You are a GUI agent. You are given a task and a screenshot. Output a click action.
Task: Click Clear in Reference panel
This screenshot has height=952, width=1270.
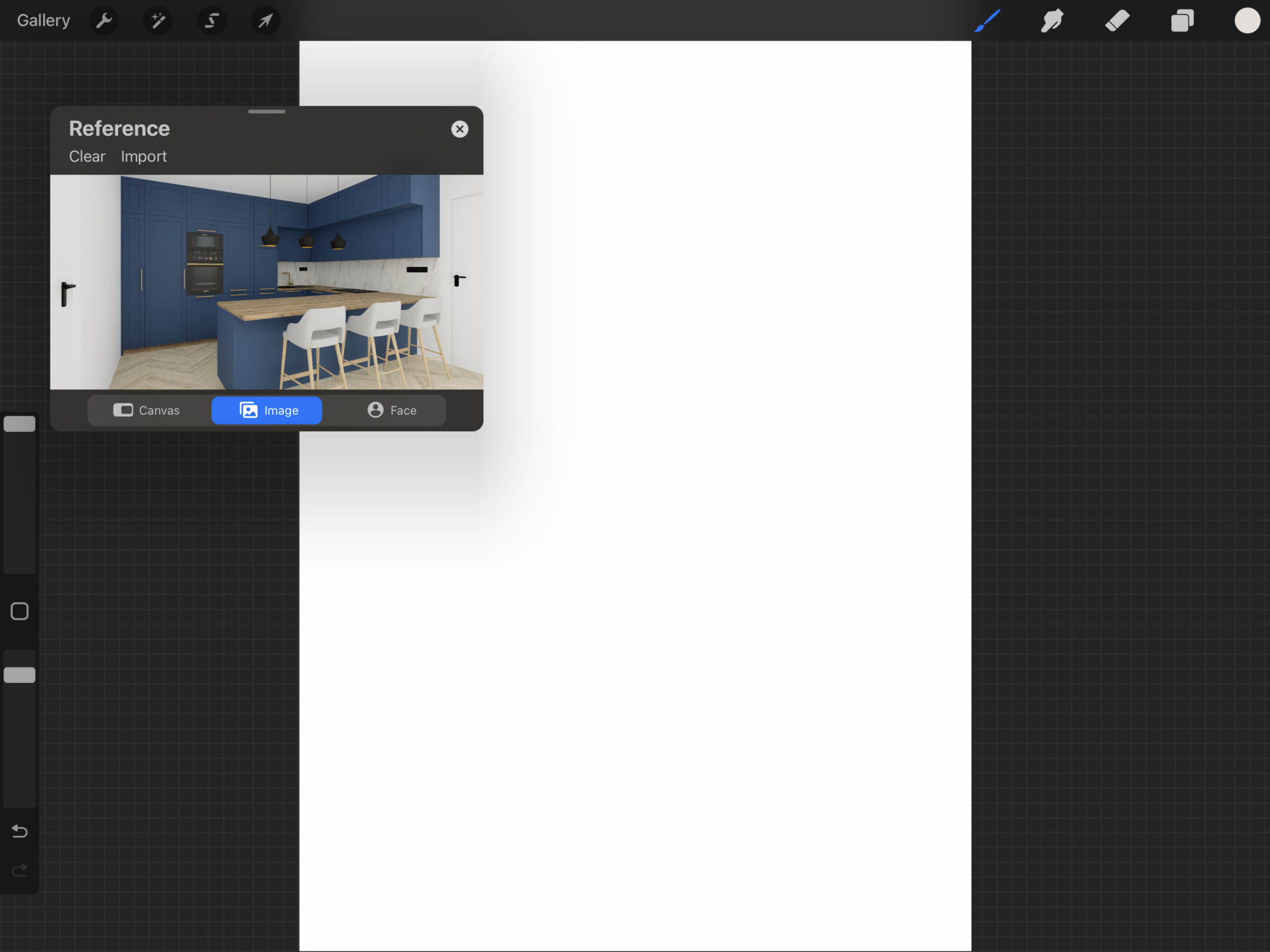point(87,156)
